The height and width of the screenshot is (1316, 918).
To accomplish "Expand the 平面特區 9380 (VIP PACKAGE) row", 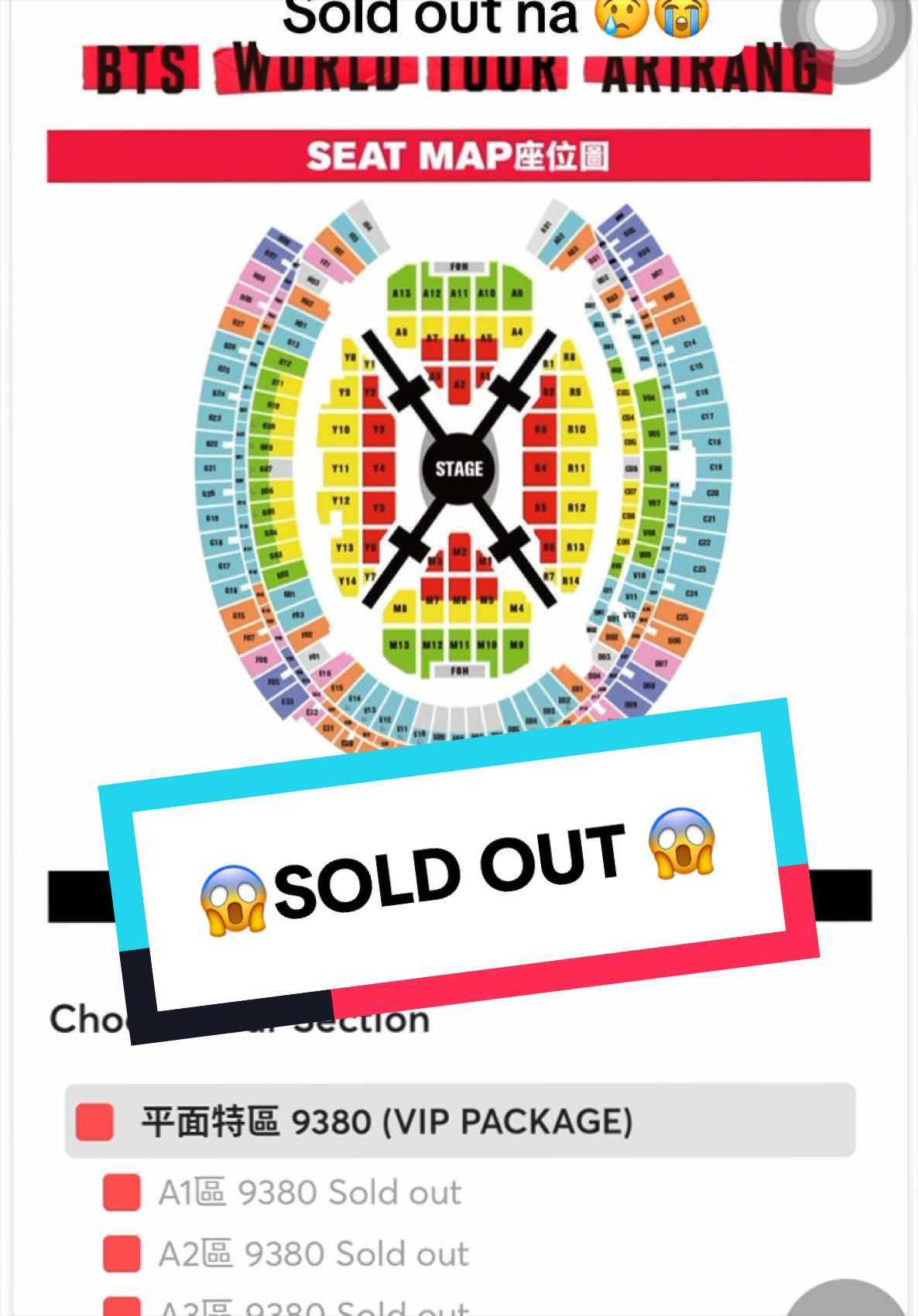I will 460,1120.
